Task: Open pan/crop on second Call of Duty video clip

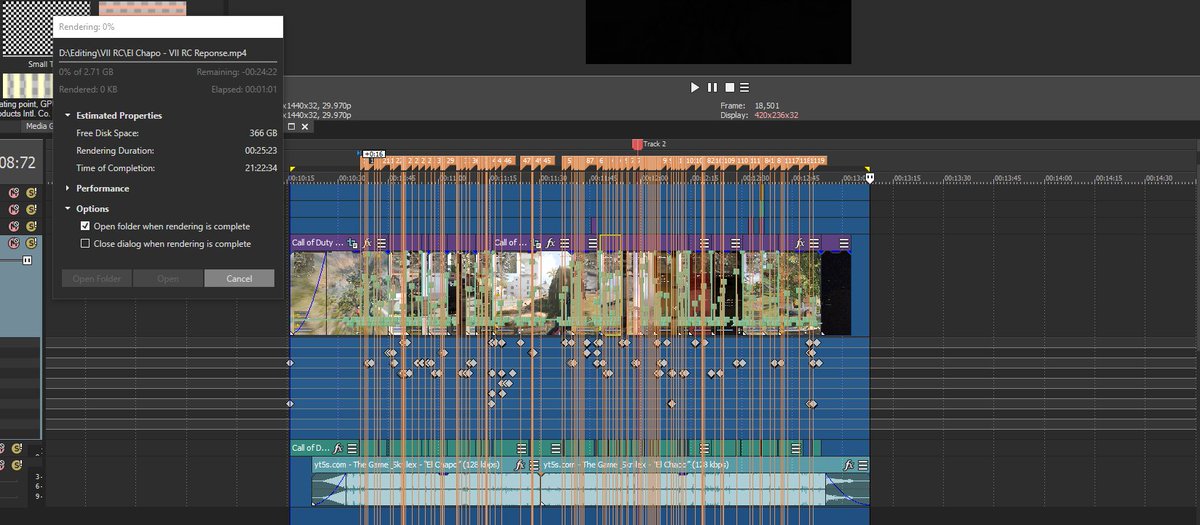Action: pos(537,242)
